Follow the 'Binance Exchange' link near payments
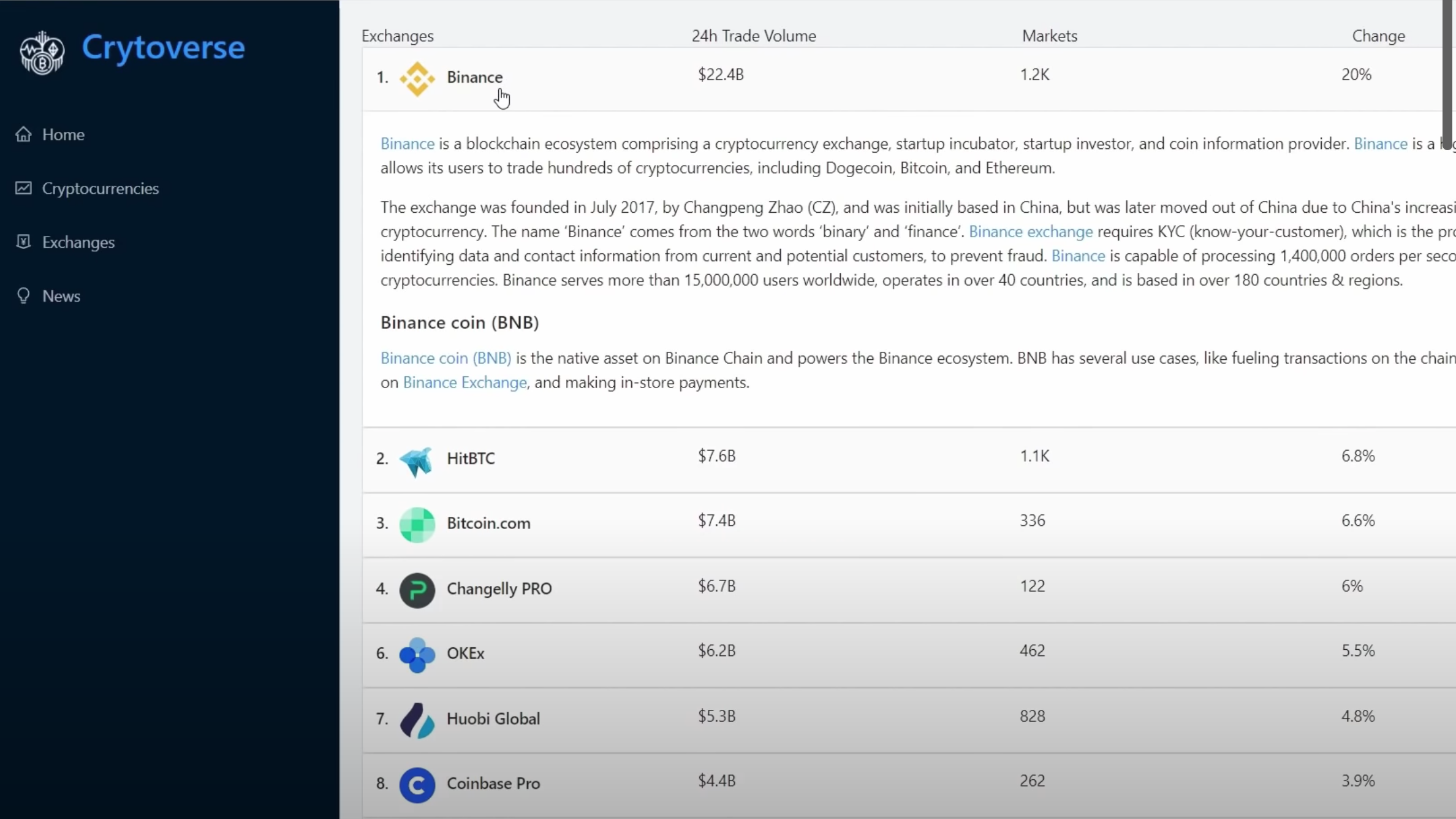This screenshot has width=1456, height=819. click(x=464, y=383)
